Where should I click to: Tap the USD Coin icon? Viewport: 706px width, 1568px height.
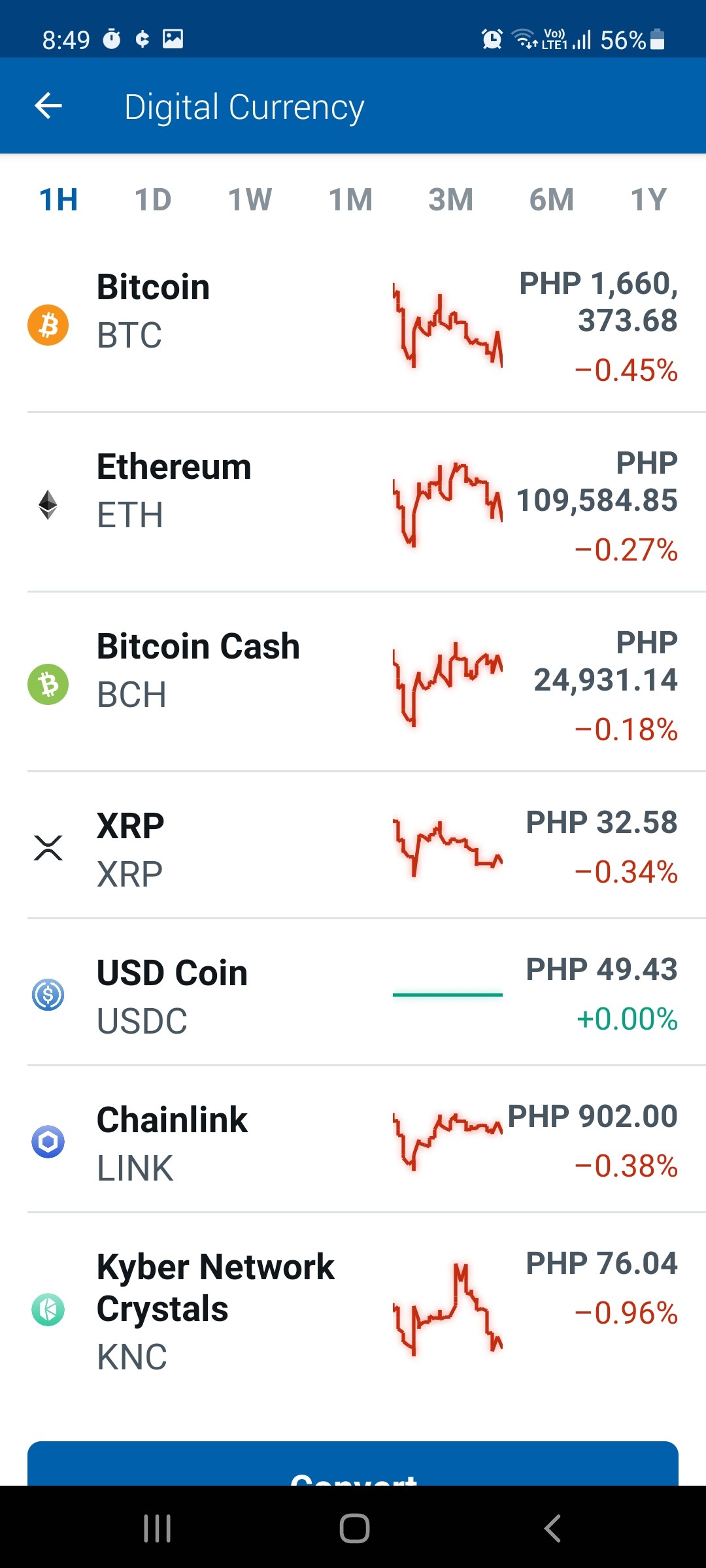pos(48,994)
